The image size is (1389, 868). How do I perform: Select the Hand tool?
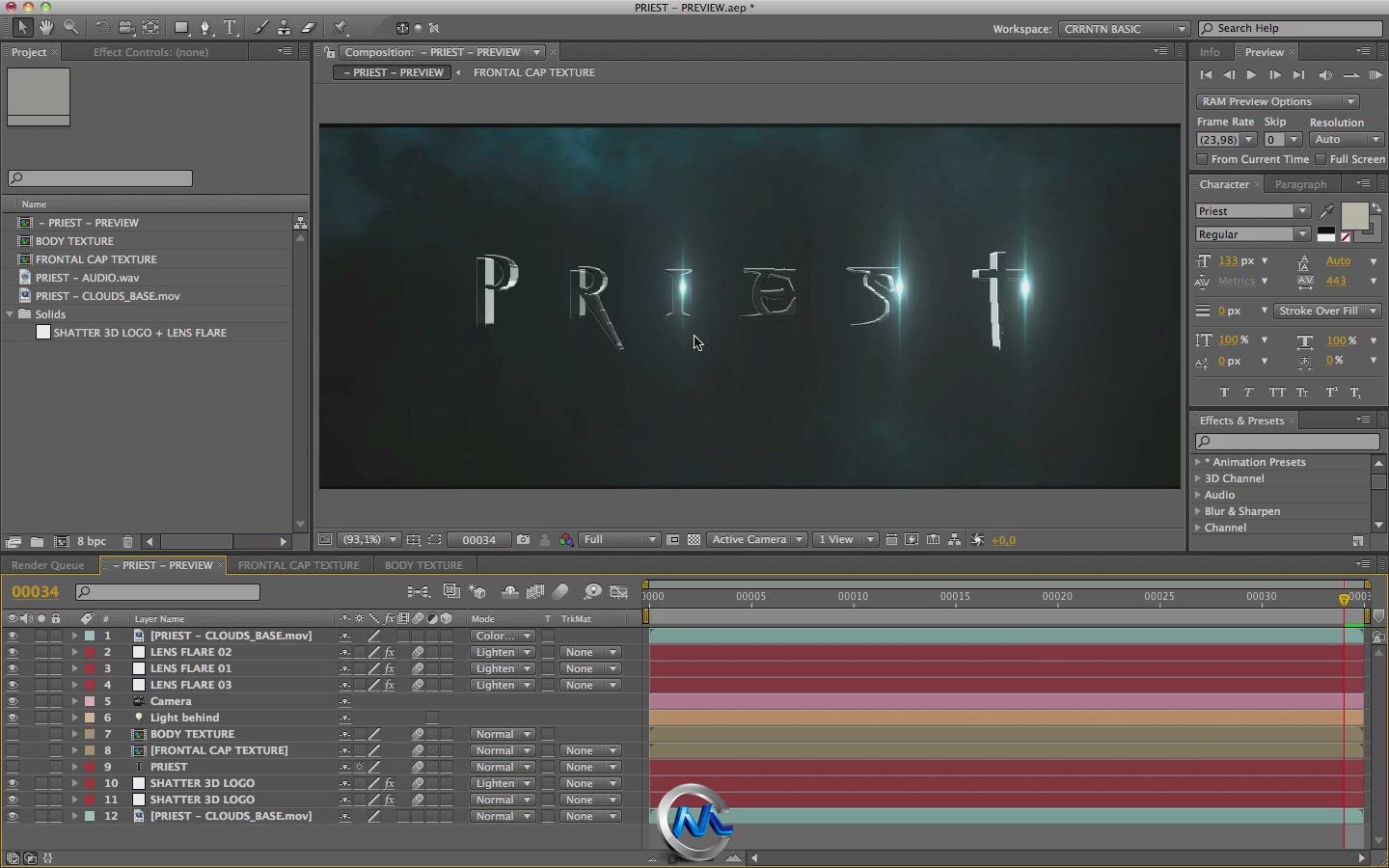click(46, 28)
